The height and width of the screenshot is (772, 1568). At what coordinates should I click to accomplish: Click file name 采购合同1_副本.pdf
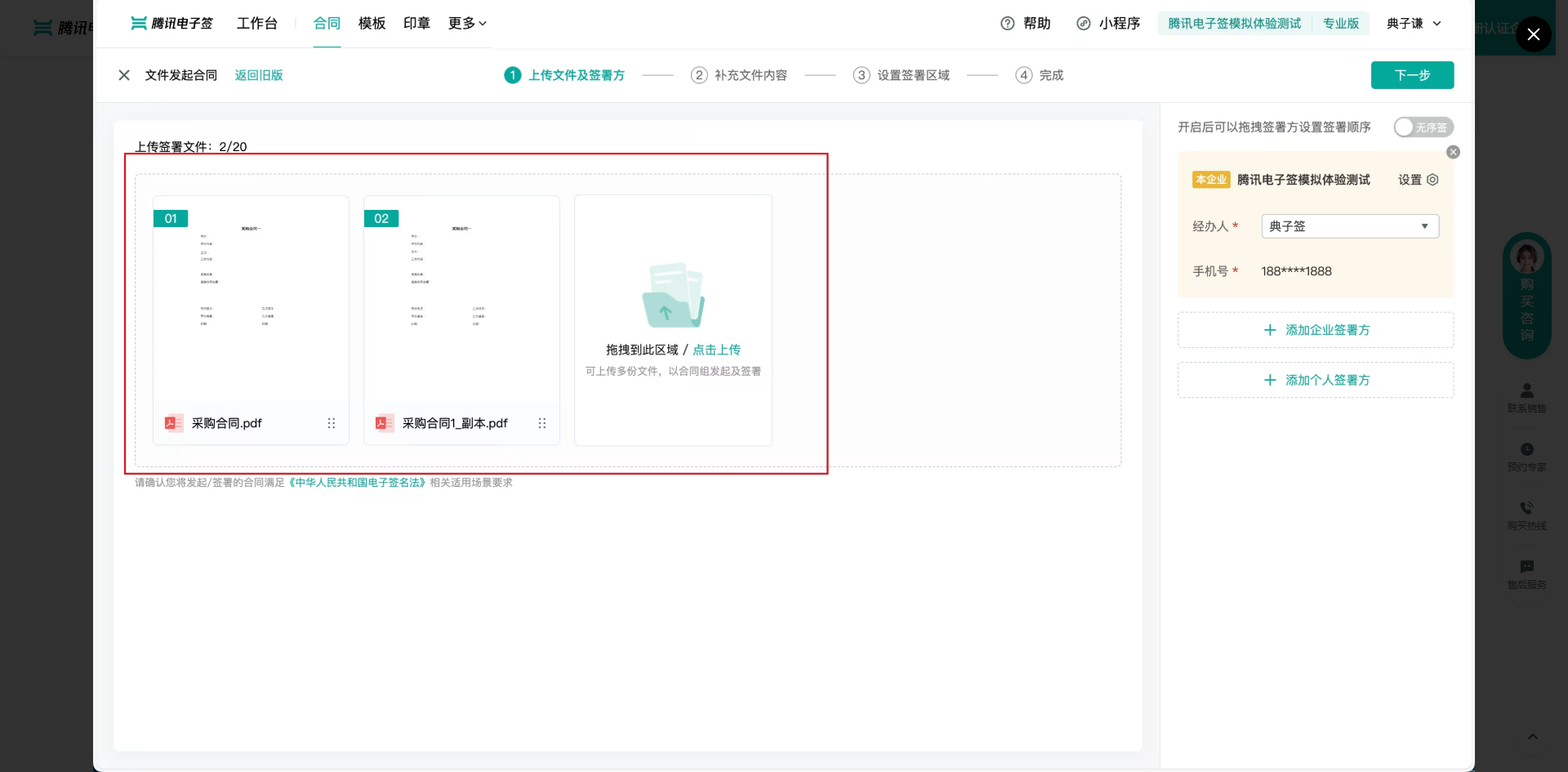(x=455, y=423)
